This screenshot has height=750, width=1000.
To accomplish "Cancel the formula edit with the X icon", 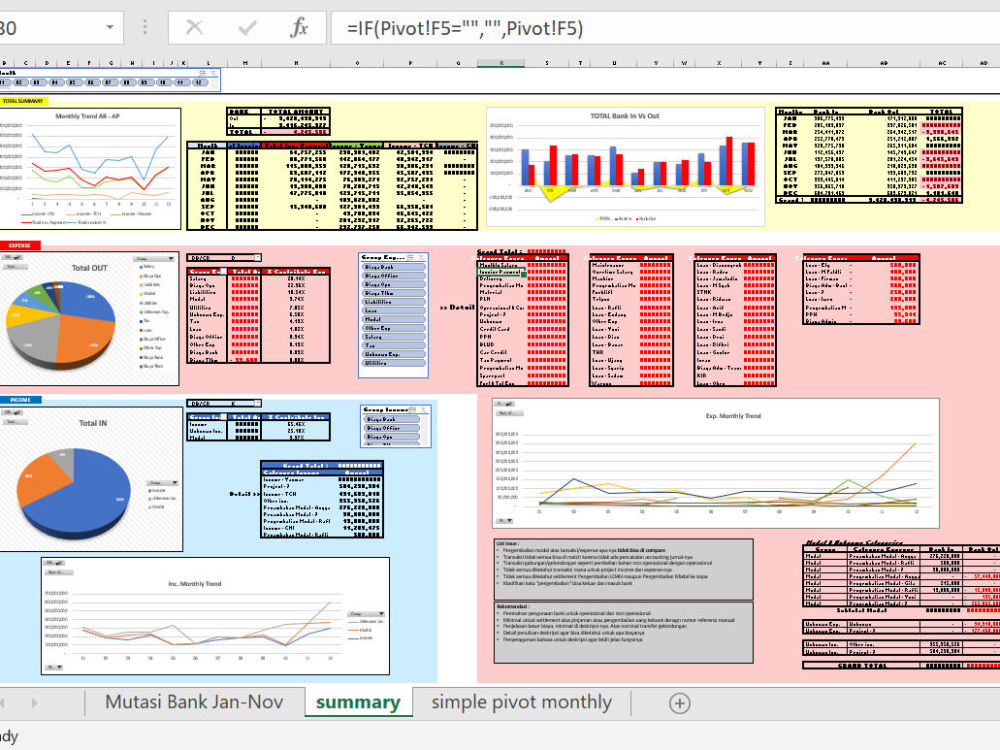I will pyautogui.click(x=195, y=27).
